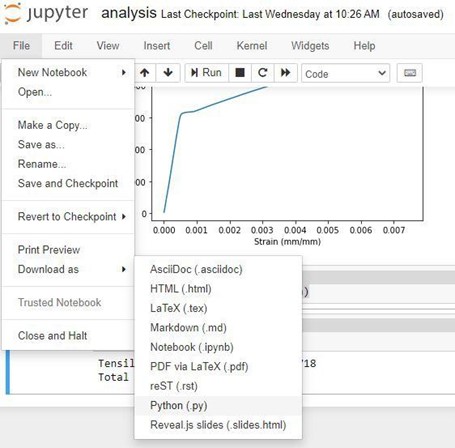This screenshot has height=448, width=455.
Task: Run the selected cell
Action: tap(207, 73)
